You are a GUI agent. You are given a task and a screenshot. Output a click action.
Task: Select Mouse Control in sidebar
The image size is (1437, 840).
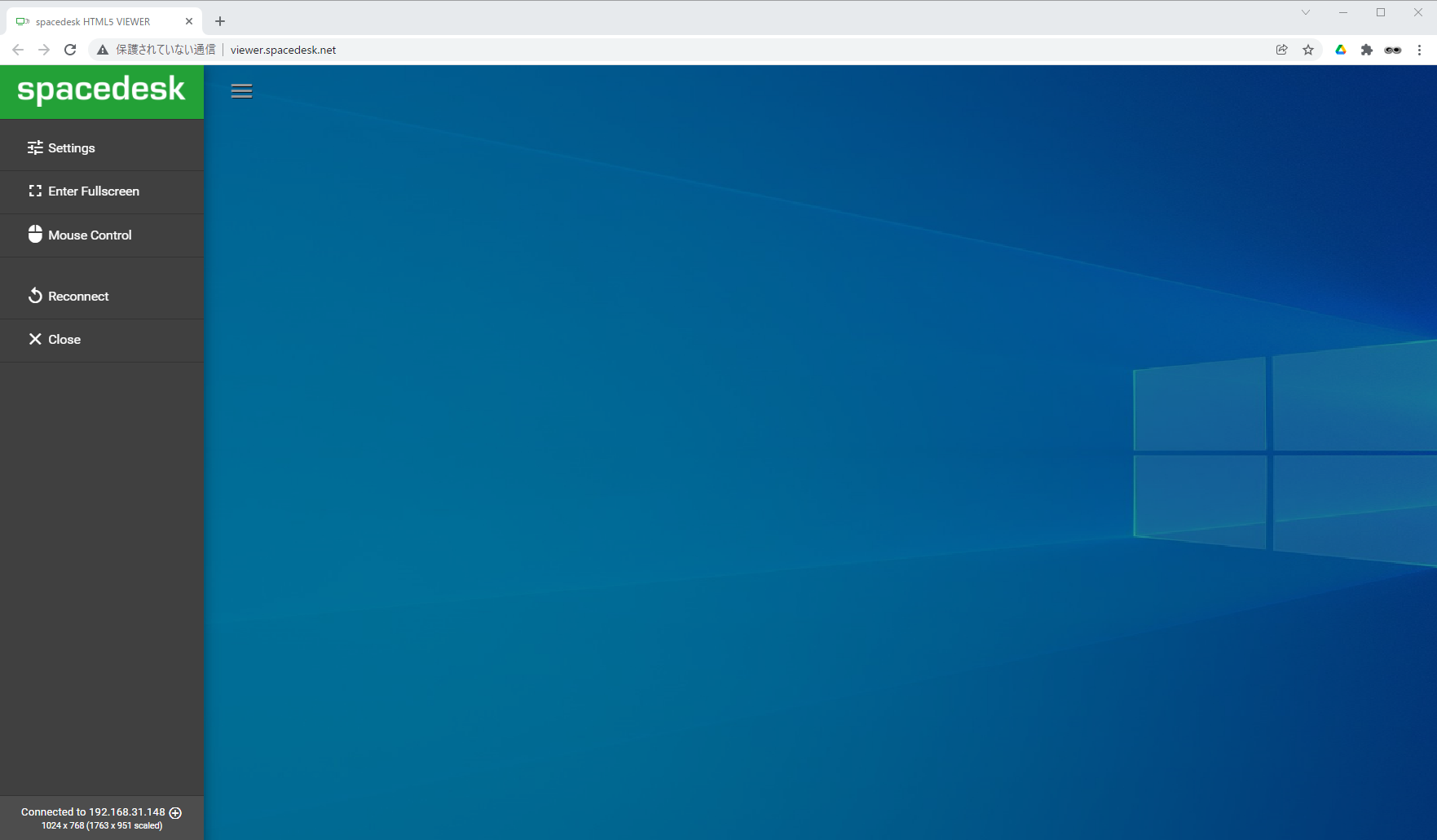coord(102,235)
